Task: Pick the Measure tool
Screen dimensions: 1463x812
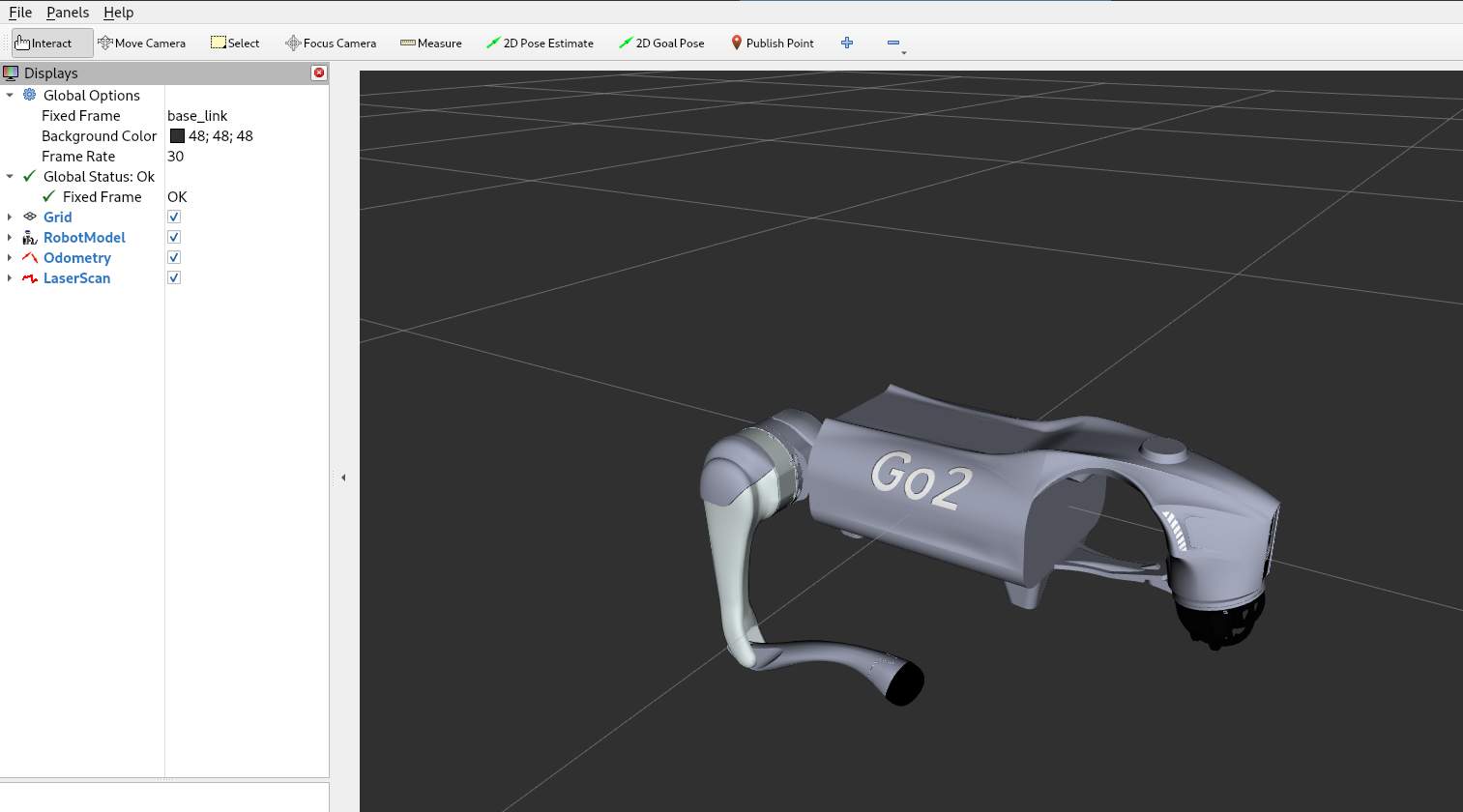Action: click(x=431, y=43)
